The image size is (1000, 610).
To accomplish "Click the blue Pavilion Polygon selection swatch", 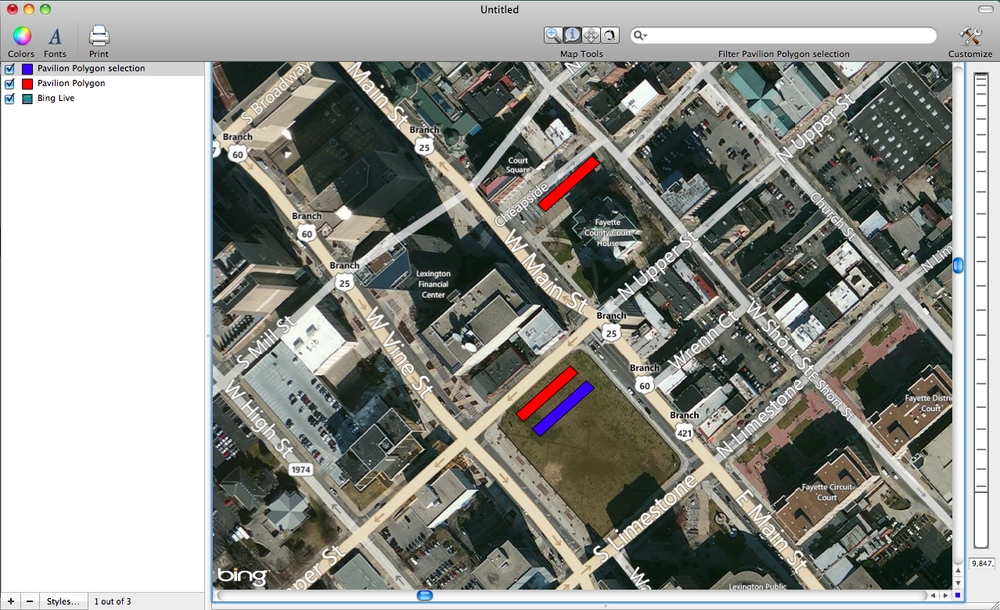I will coord(28,69).
